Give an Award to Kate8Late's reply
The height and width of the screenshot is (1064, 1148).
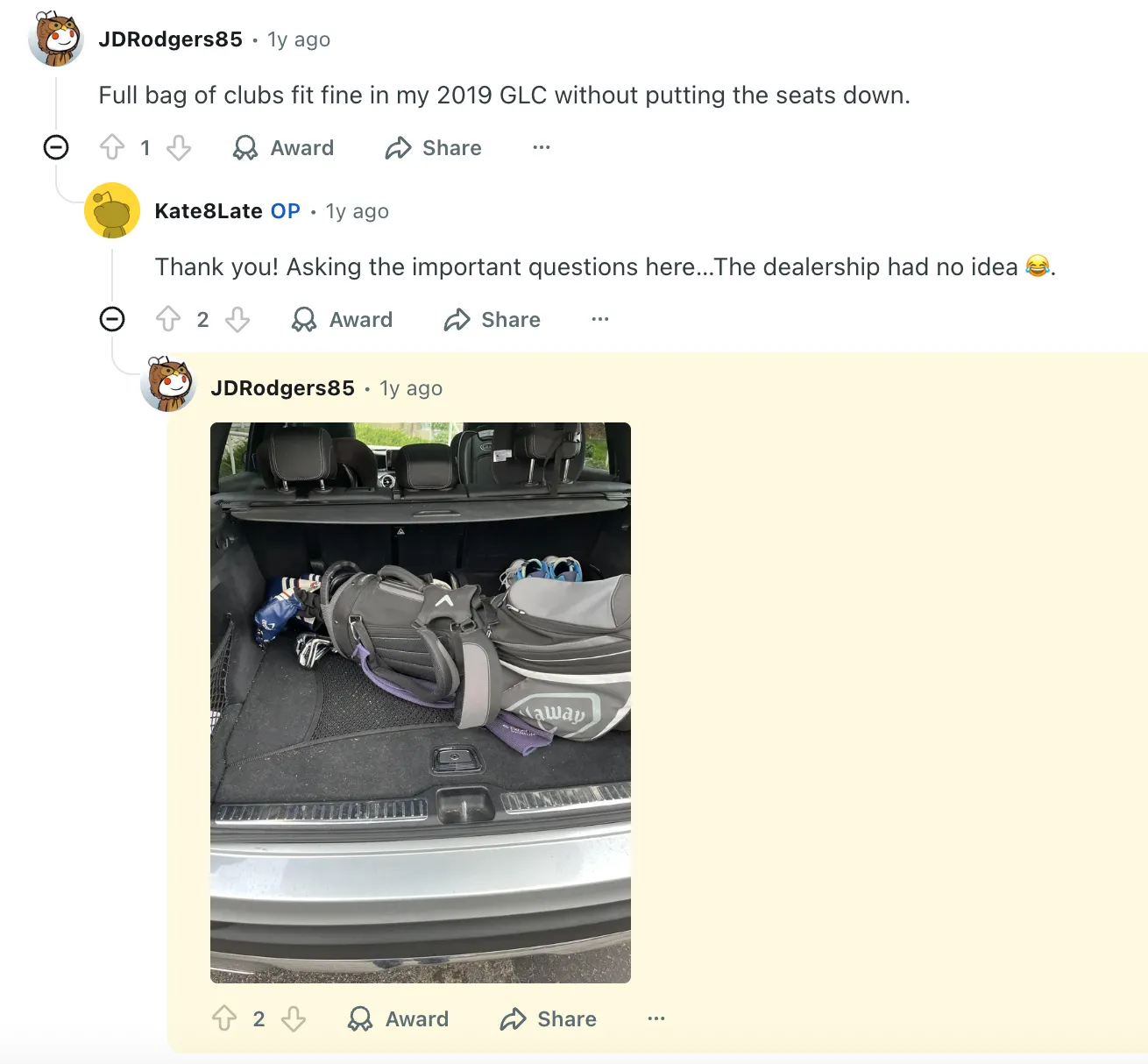click(x=343, y=319)
